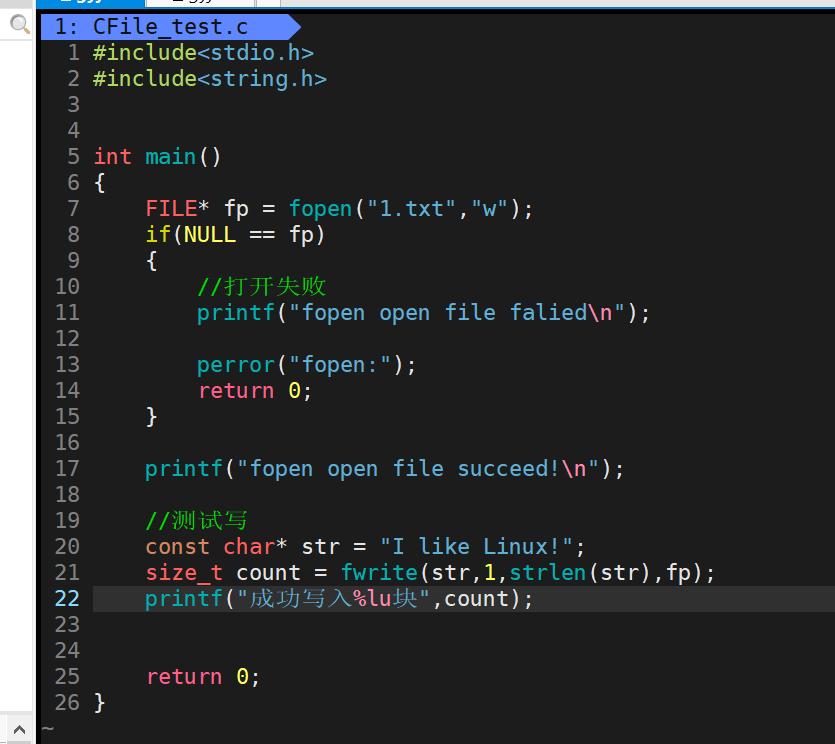835x744 pixels.
Task: Click the const char* str declaration
Action: click(365, 547)
